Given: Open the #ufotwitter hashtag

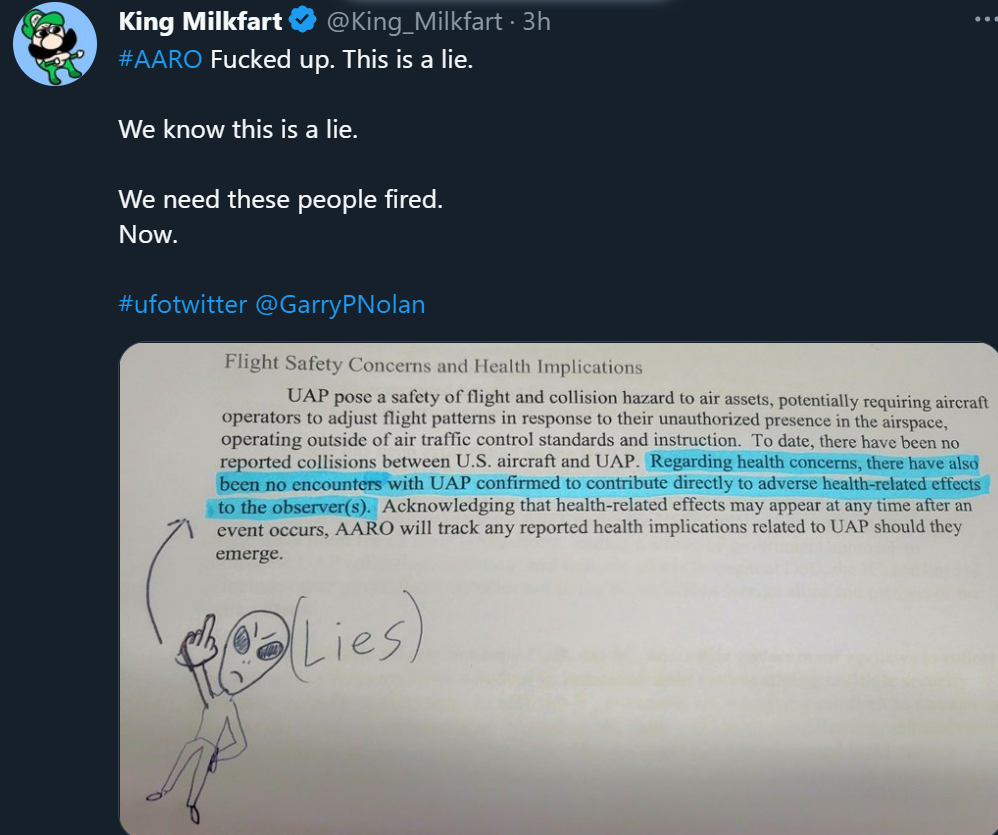Looking at the screenshot, I should point(183,304).
